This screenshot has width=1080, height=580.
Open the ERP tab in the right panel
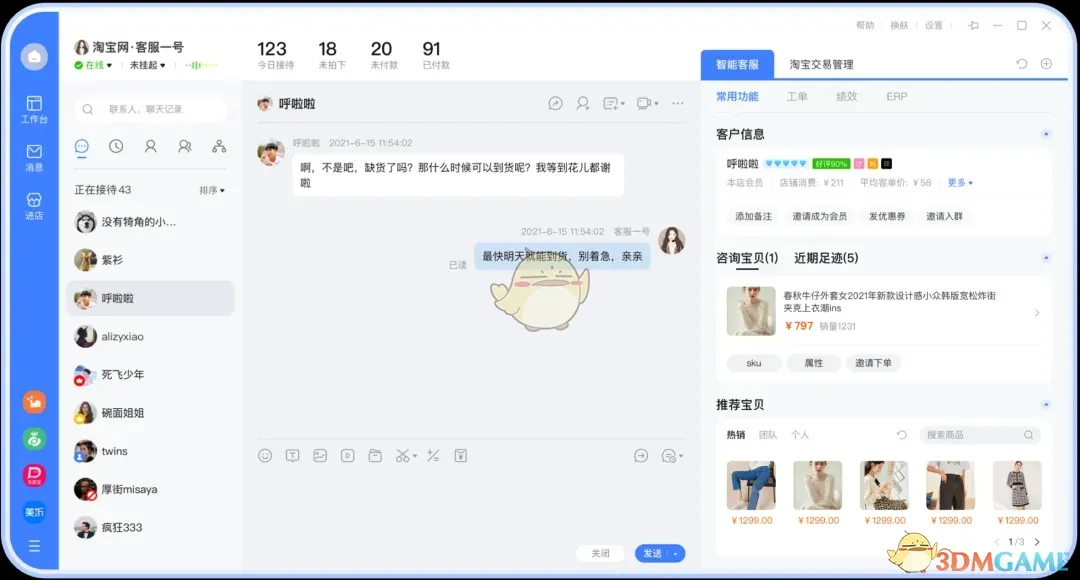[896, 96]
